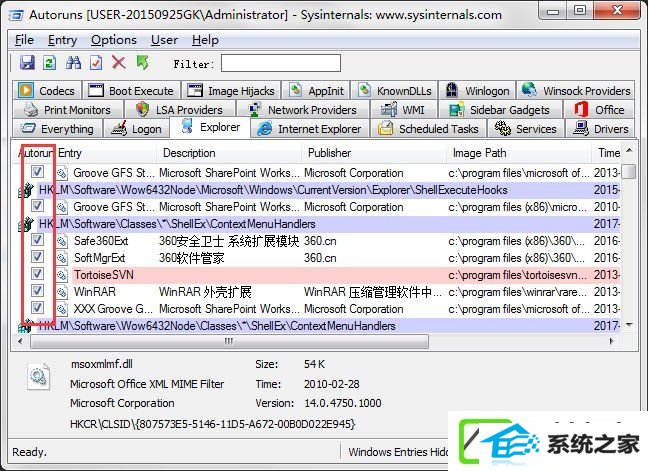The image size is (648, 471).
Task: Click the icon next to TortoiseSVN entry
Action: point(62,275)
